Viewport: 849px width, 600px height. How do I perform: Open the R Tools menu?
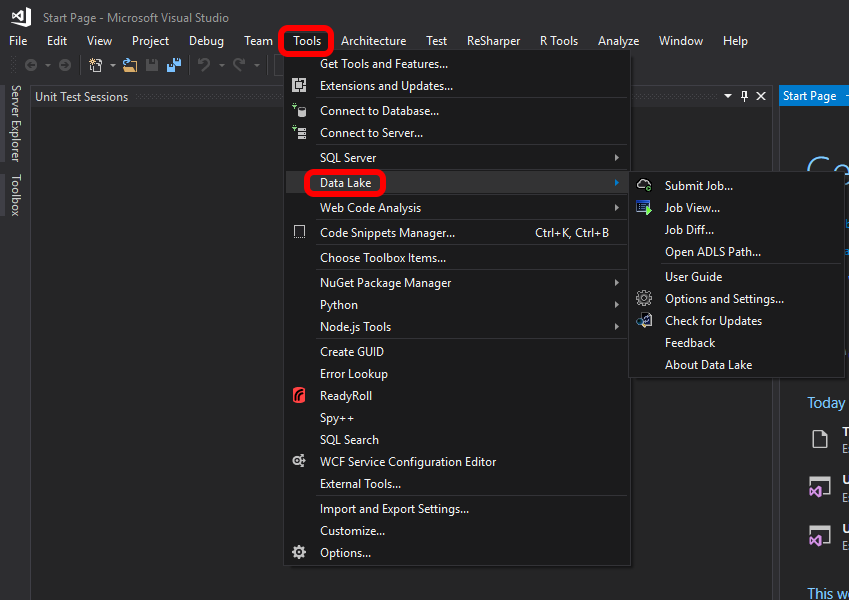[x=559, y=41]
